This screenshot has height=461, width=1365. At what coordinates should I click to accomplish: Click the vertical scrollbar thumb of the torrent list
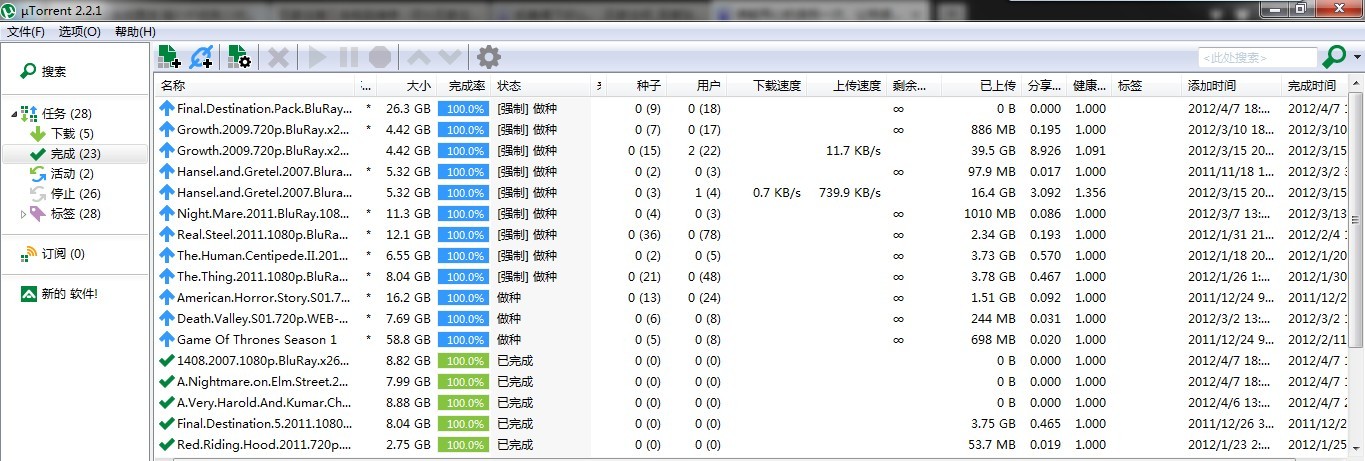1357,222
